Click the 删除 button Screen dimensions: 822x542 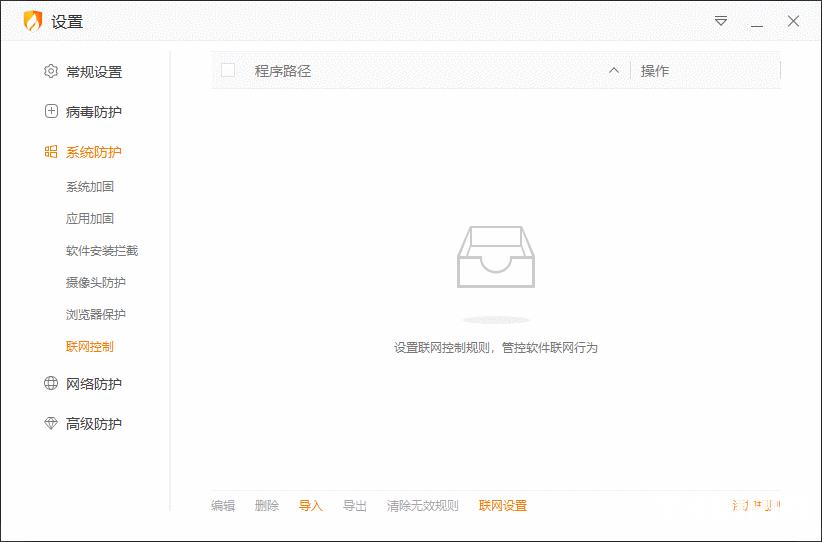click(267, 506)
